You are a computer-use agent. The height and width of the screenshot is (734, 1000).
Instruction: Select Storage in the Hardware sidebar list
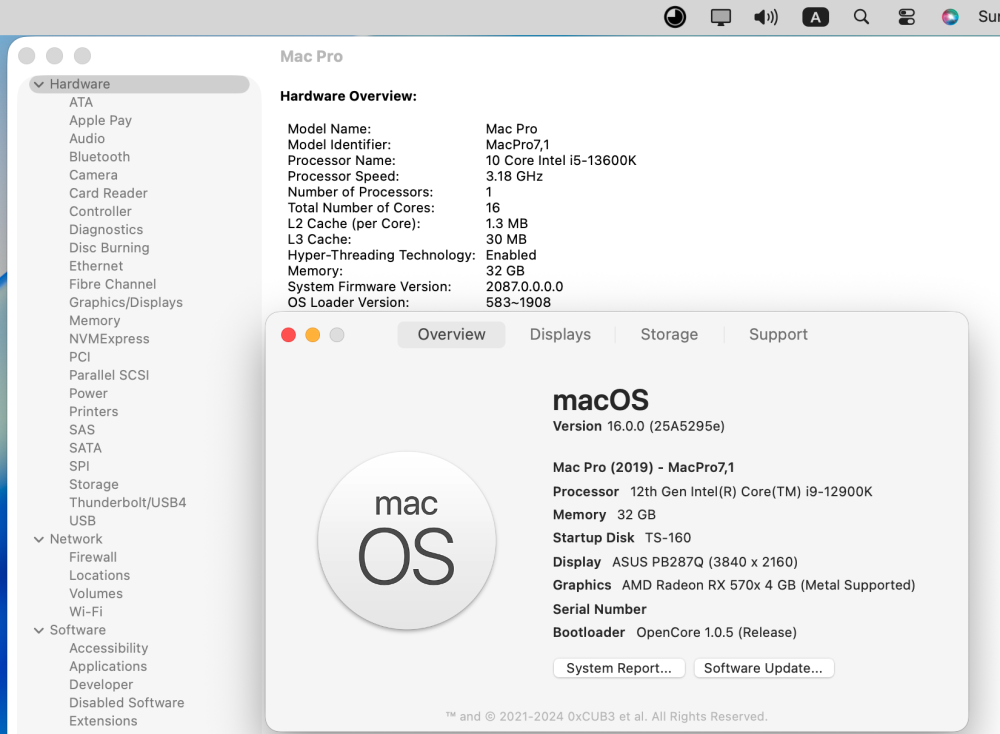(94, 484)
